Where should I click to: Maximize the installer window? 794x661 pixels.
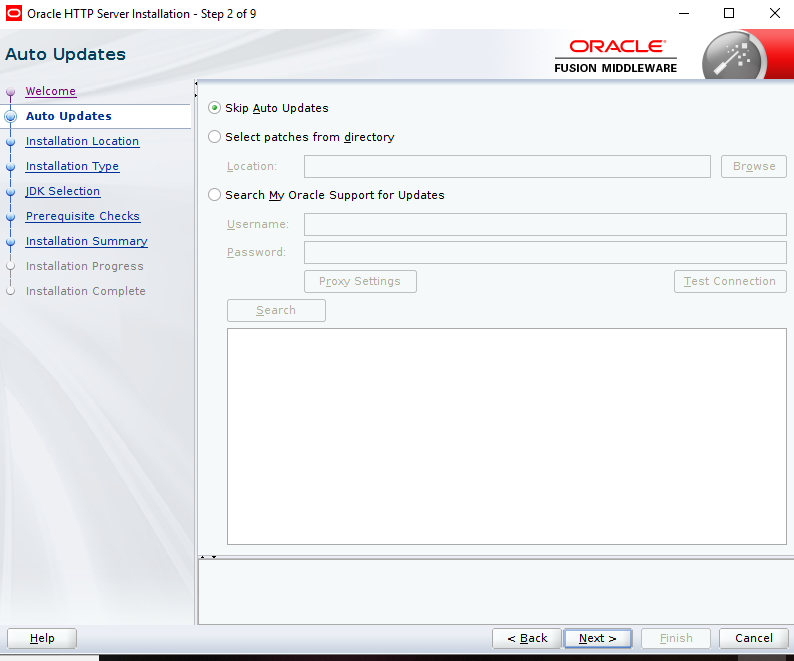[x=729, y=13]
